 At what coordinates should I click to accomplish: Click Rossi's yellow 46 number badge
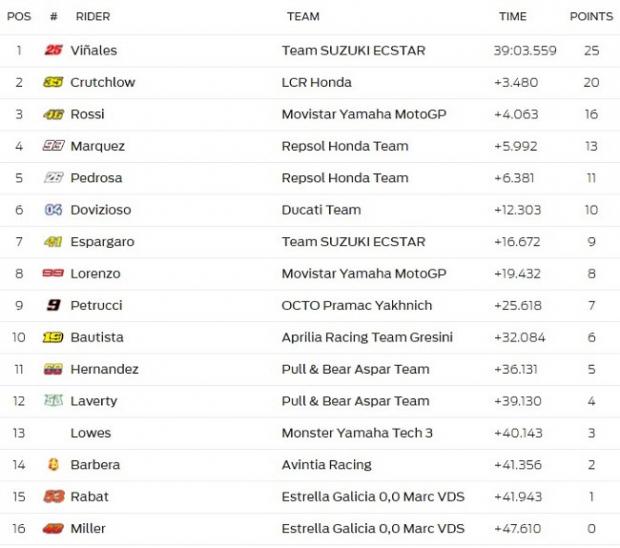(54, 114)
